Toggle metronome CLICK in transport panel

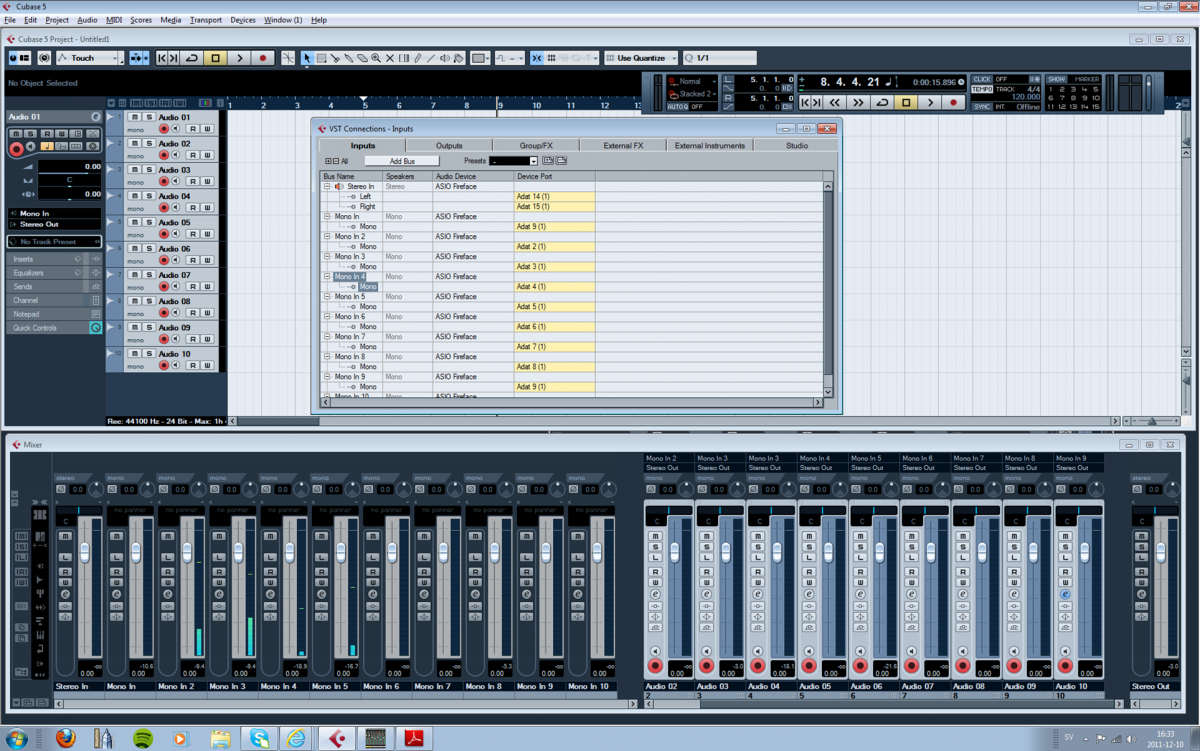pos(982,79)
